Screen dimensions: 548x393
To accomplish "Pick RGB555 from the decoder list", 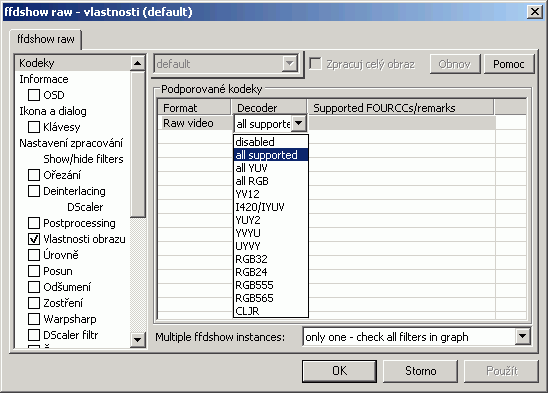I will (271, 285).
